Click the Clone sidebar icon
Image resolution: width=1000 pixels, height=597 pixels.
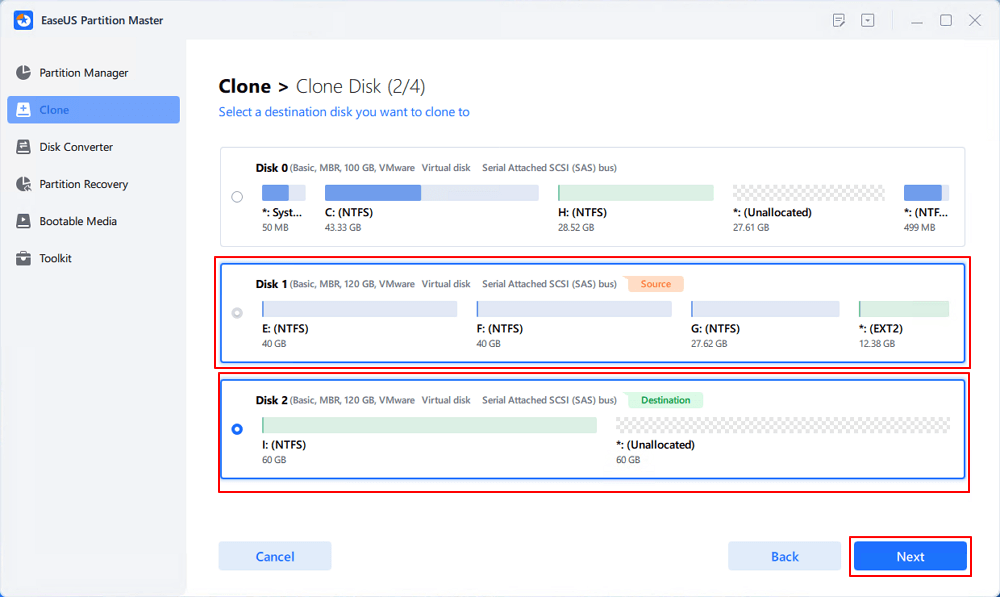(23, 110)
